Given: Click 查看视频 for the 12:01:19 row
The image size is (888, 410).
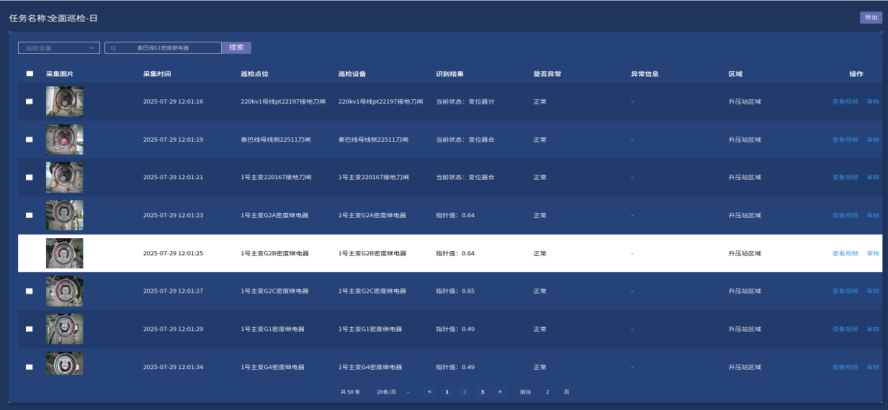Looking at the screenshot, I should point(845,140).
